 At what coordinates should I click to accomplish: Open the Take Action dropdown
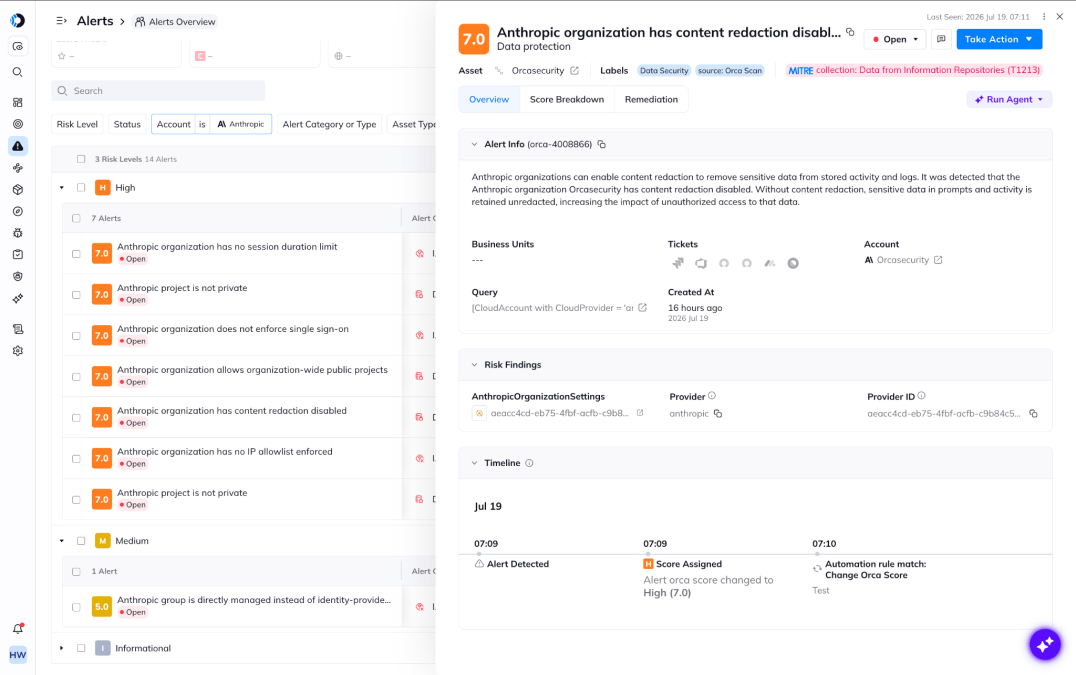[999, 39]
